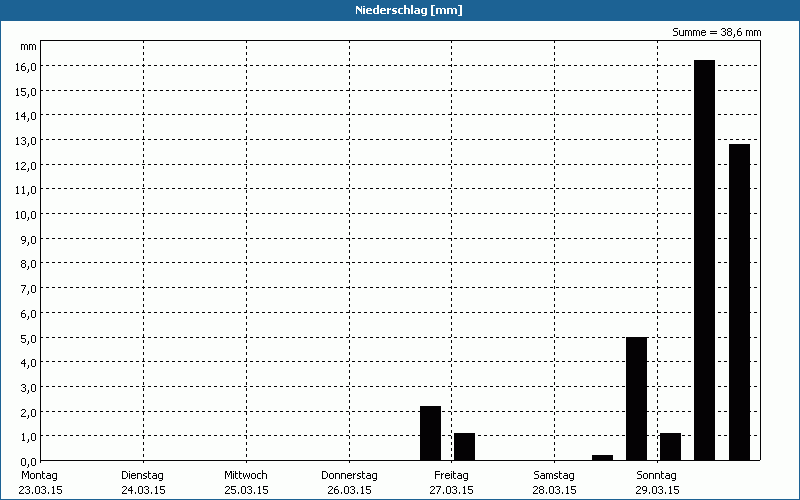800x500 pixels.
Task: Select the date 27.03.15
Action: coord(452,490)
